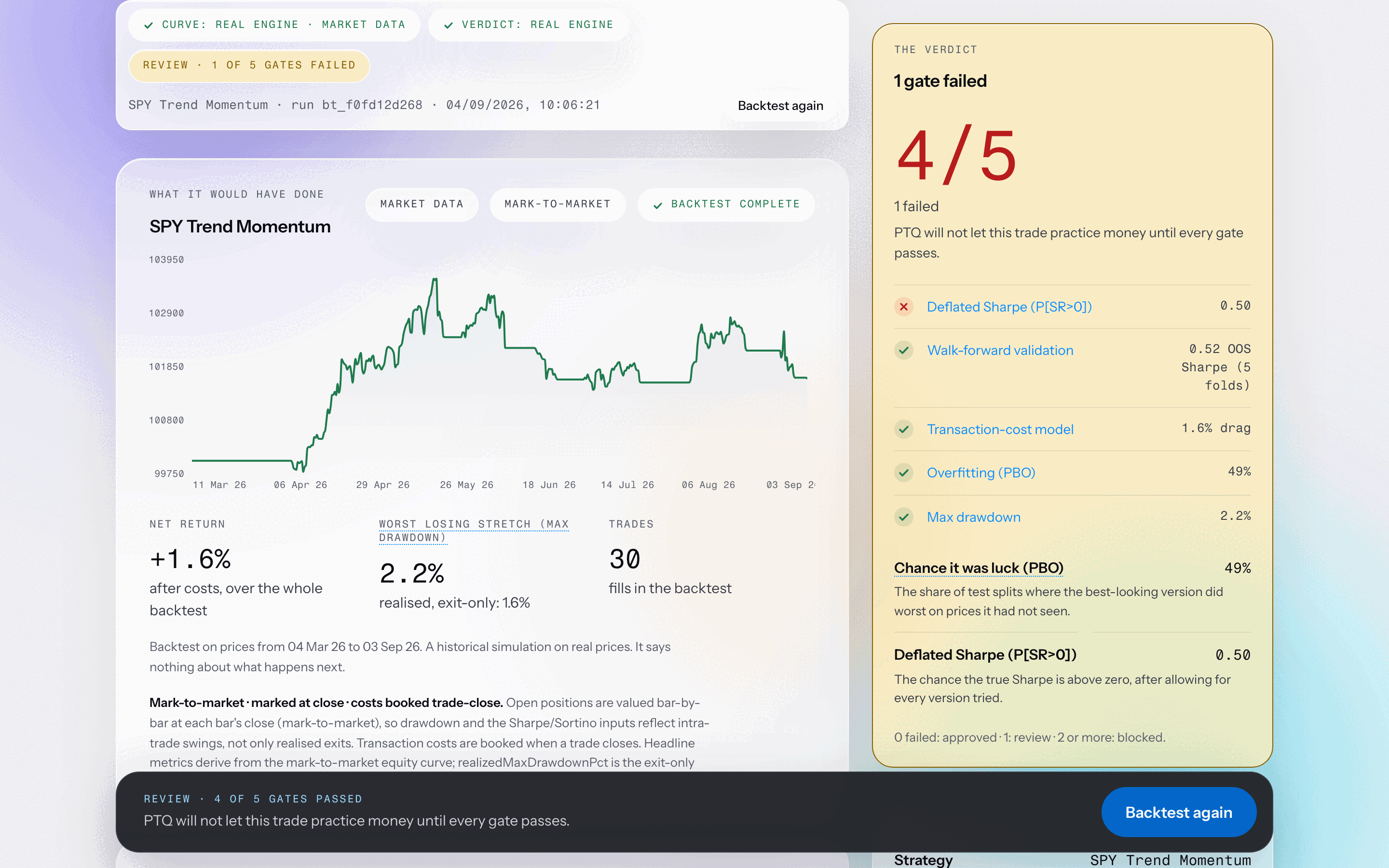Click the 0.52 OOS Sharpe (5 folds) value
Screen dimensions: 1389x868
[1216, 367]
